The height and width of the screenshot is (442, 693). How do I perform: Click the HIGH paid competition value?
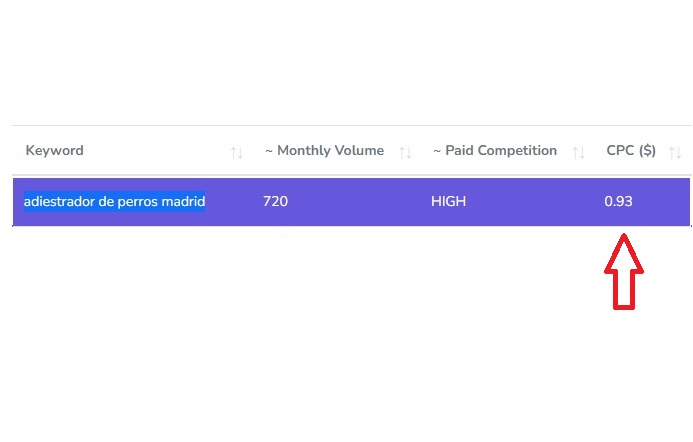point(448,202)
